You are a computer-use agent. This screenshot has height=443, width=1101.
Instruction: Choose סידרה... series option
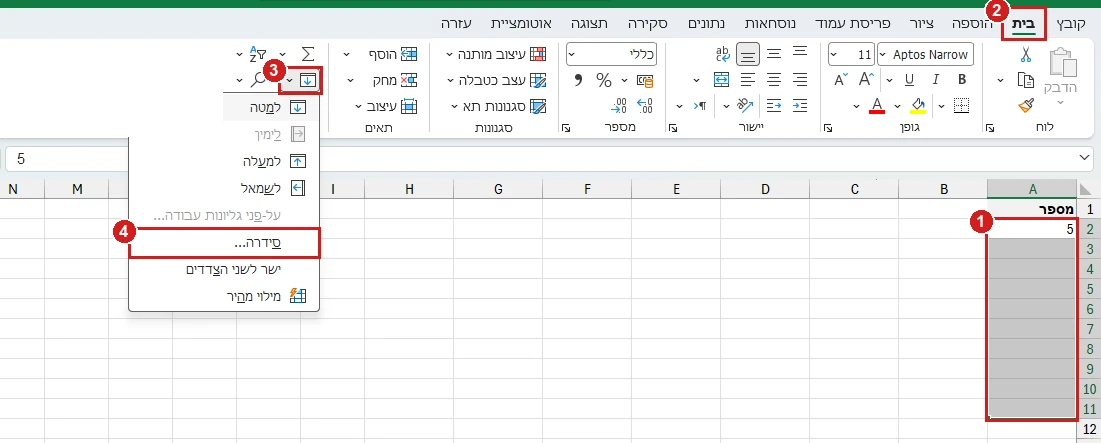point(225,242)
